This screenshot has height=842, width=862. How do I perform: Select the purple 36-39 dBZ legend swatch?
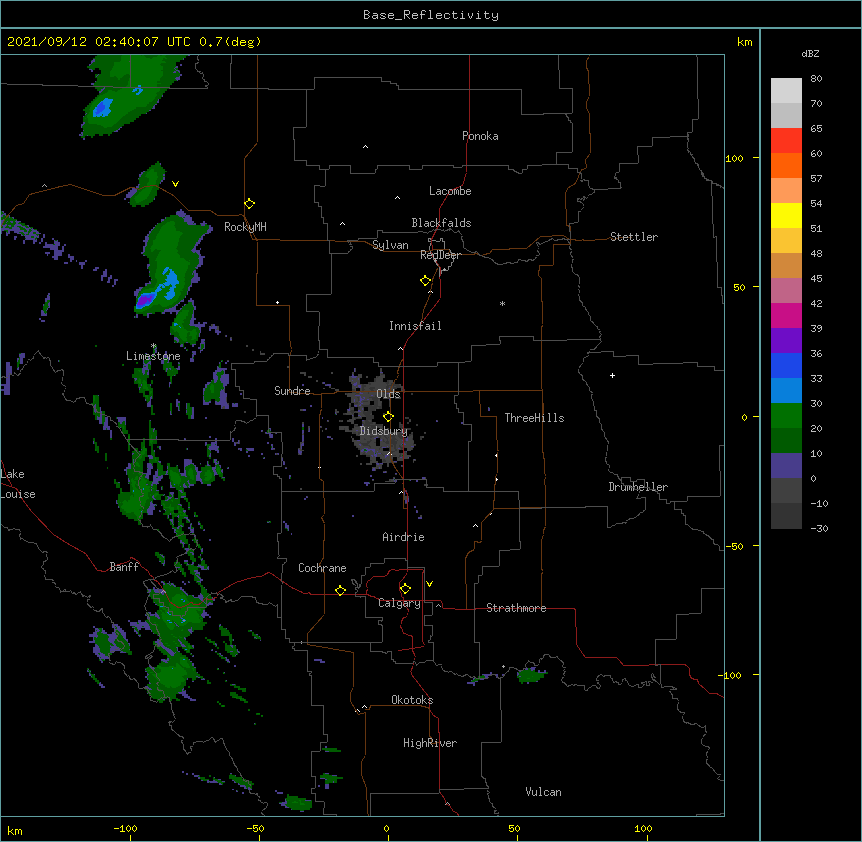pos(786,341)
